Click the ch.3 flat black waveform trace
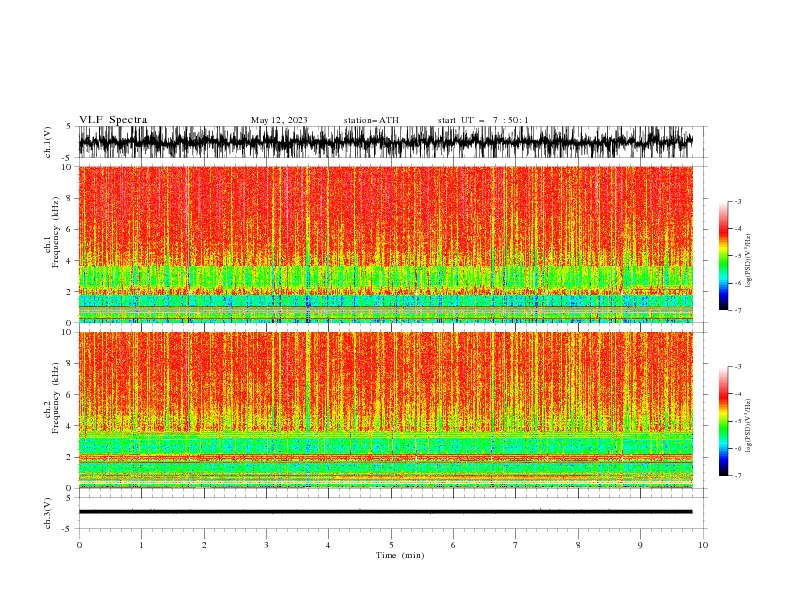This screenshot has width=792, height=612. [x=385, y=512]
